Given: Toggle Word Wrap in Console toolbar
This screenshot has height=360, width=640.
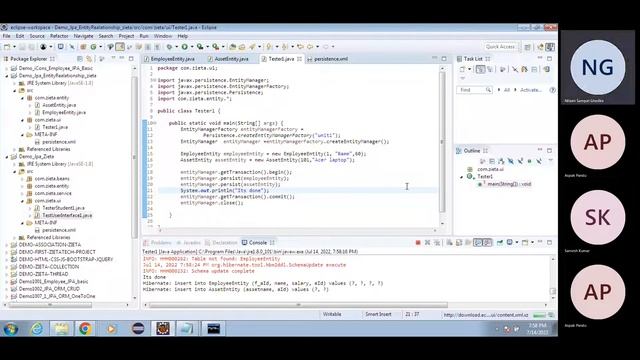Looking at the screenshot, I should pos(468,242).
